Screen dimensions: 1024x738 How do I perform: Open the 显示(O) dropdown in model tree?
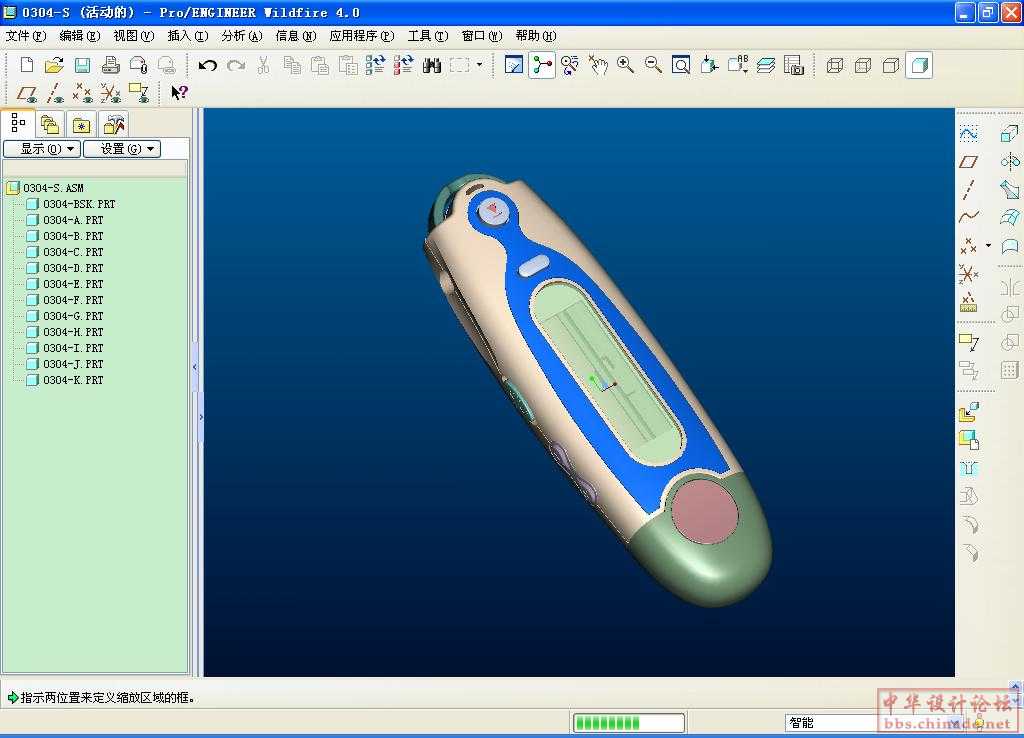point(42,149)
